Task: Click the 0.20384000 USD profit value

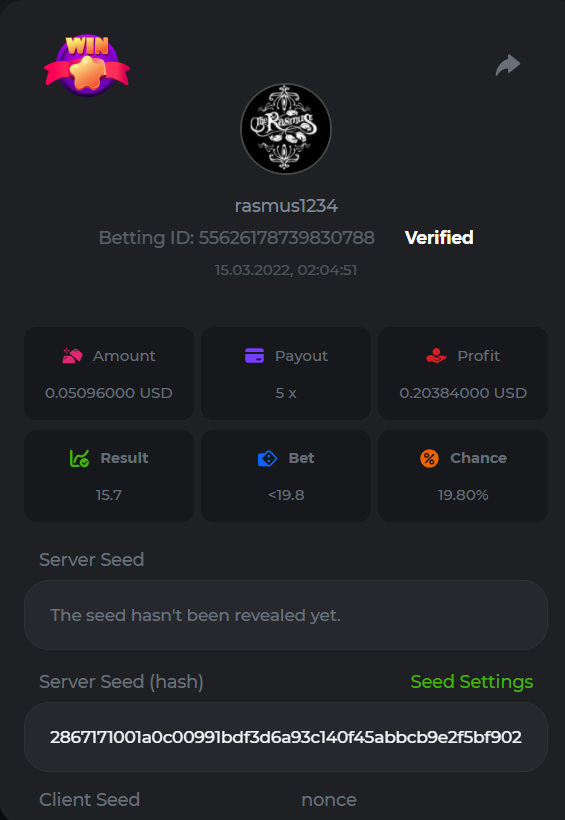Action: pos(463,393)
